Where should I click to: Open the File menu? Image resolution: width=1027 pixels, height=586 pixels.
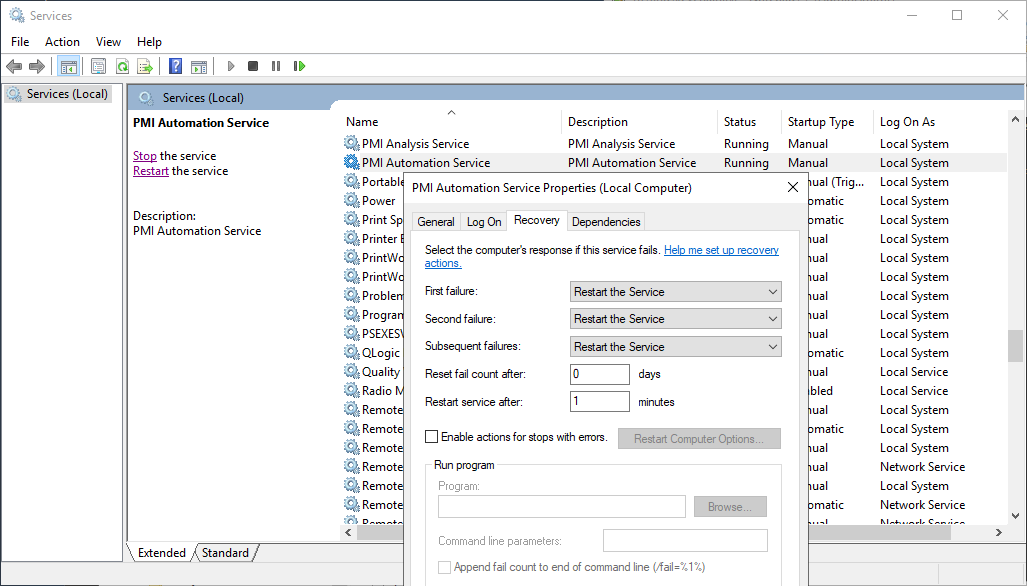[20, 41]
